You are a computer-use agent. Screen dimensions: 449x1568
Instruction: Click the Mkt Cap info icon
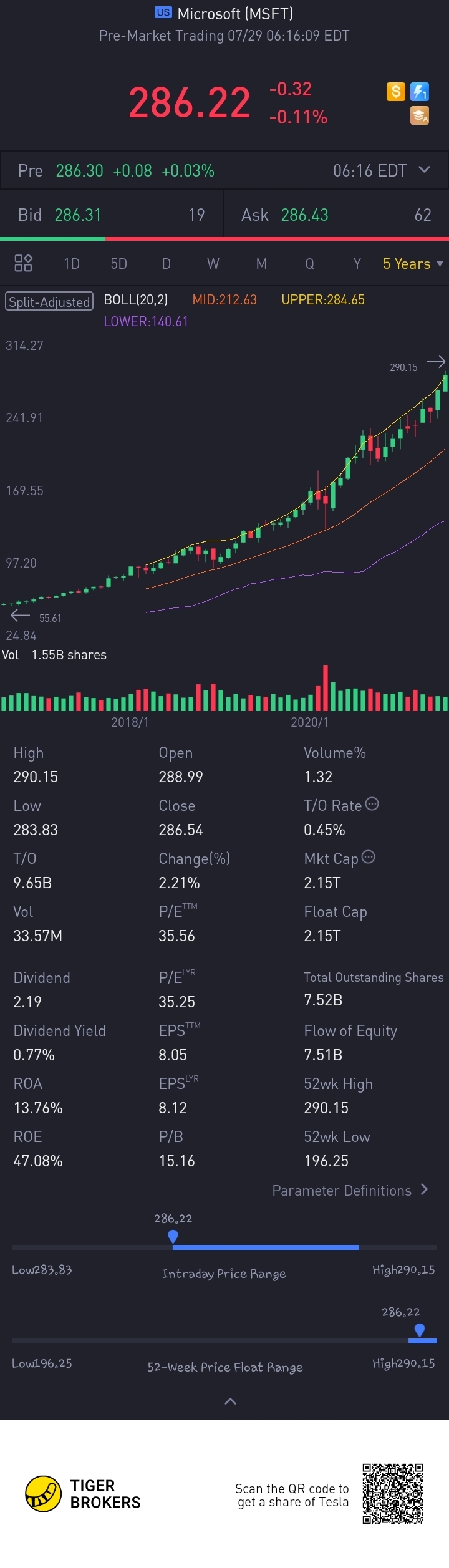point(369,857)
